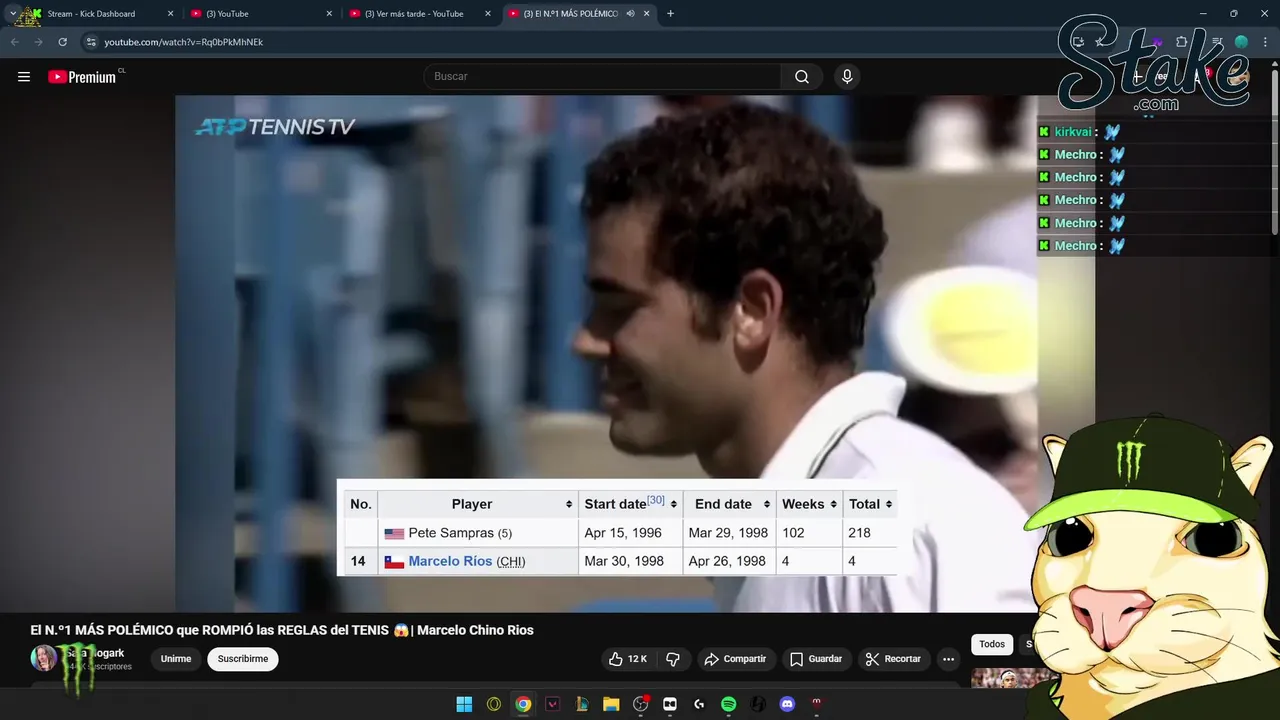1280x720 pixels.
Task: Switch to the (3) YouTube tab
Action: pyautogui.click(x=262, y=14)
